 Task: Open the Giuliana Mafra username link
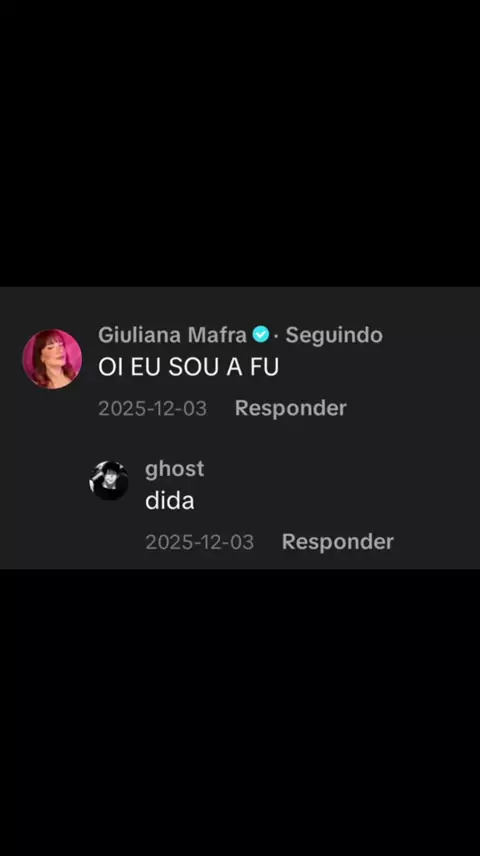[172, 335]
